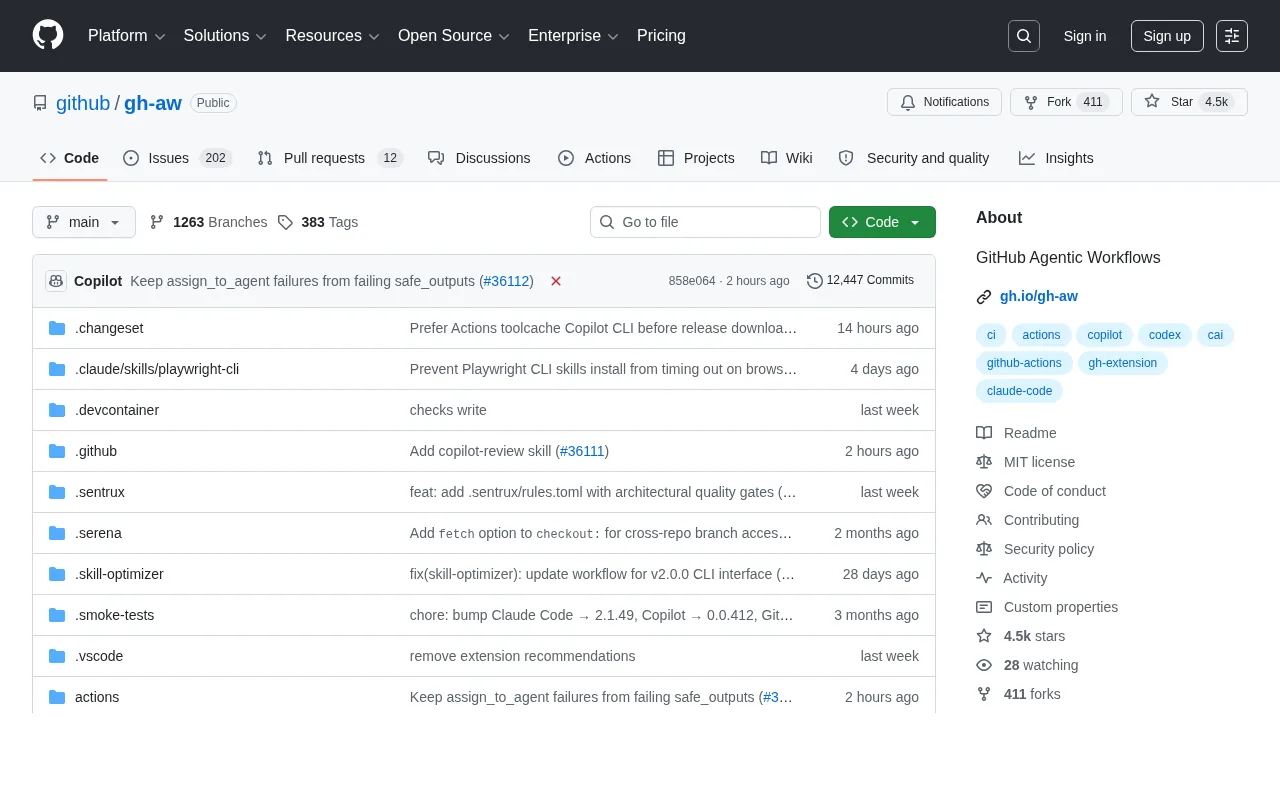Expand the Platform menu in header
The width and height of the screenshot is (1280, 800).
(x=126, y=36)
